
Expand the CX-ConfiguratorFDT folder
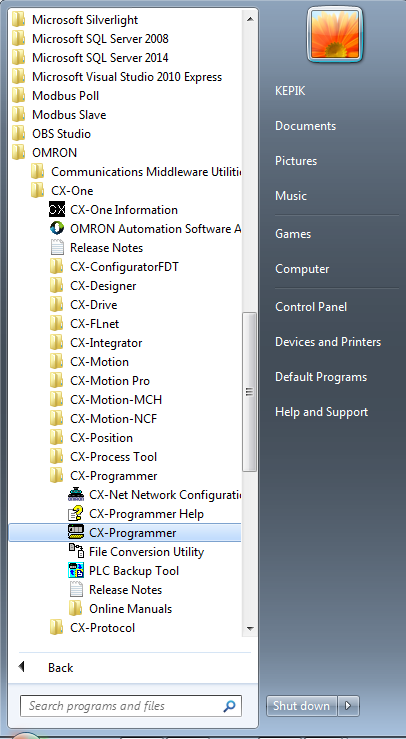115,266
